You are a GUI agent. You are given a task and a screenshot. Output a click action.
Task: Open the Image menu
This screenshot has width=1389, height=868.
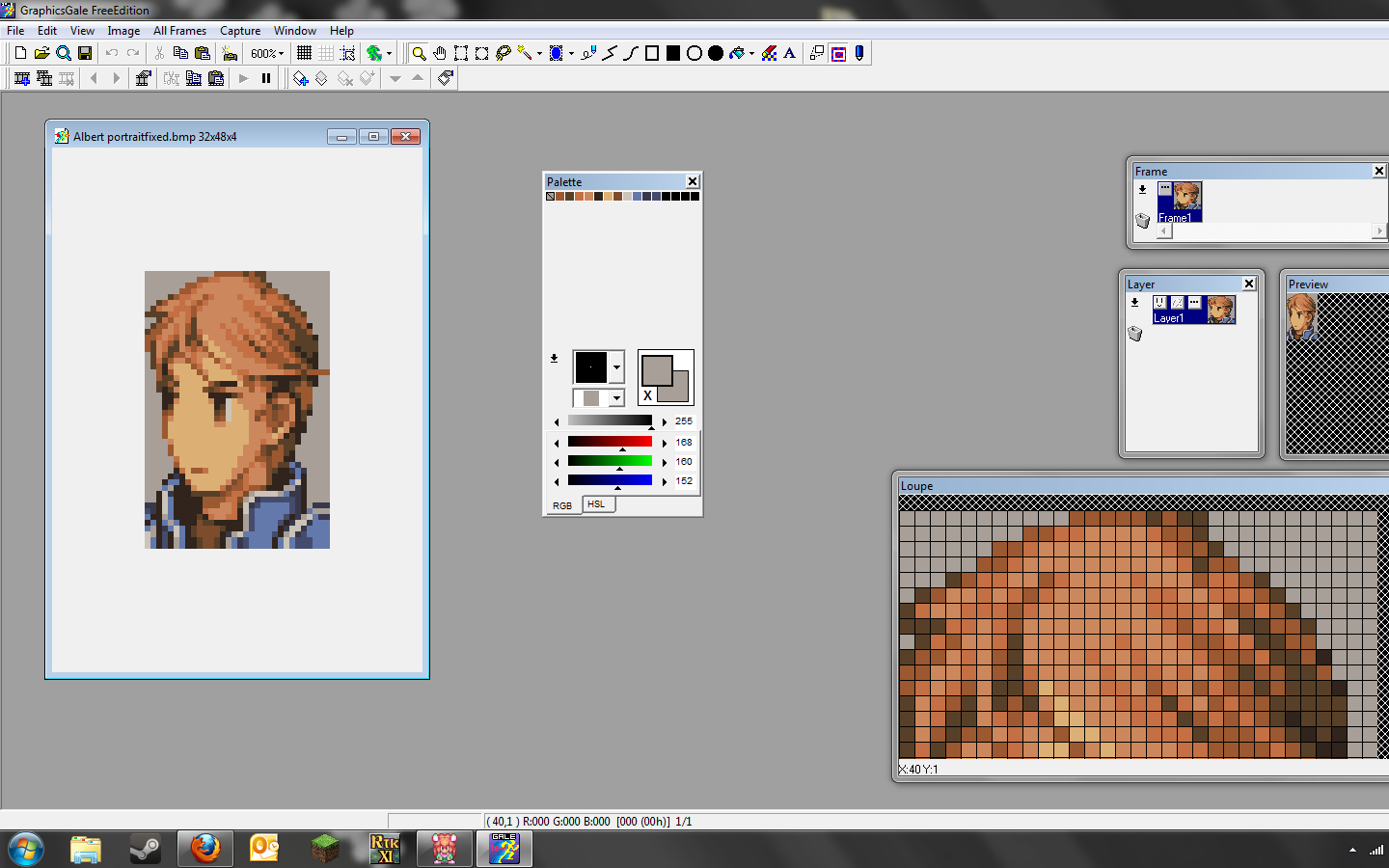123,31
